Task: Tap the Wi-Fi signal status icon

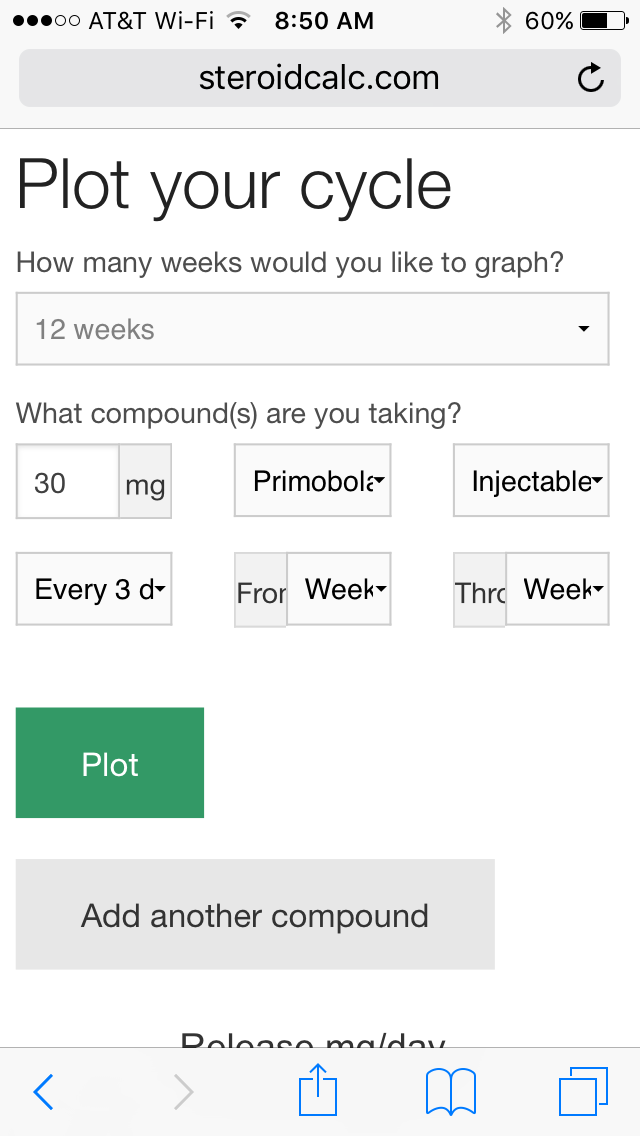Action: click(x=238, y=21)
